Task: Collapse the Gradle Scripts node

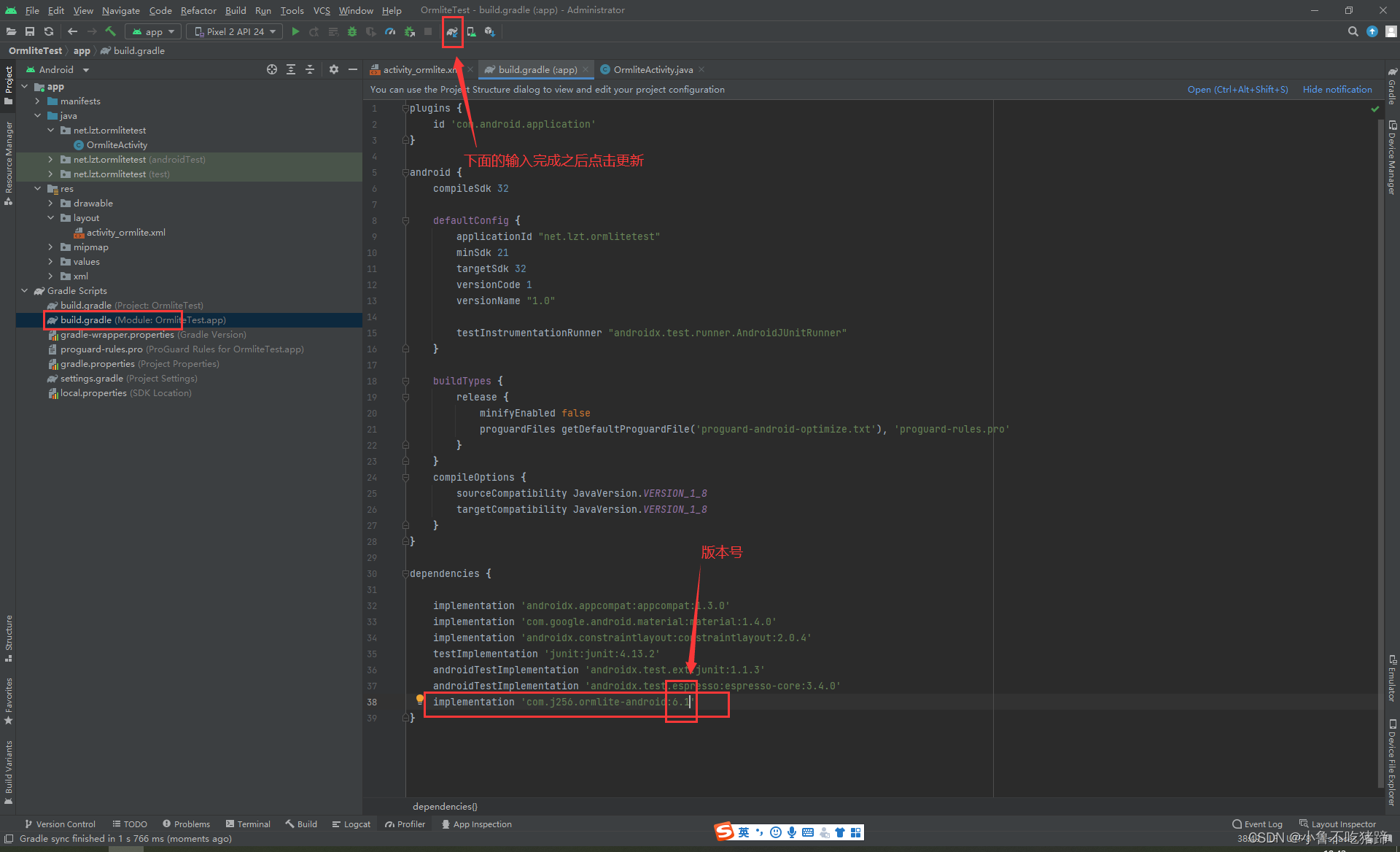Action: pyautogui.click(x=25, y=291)
